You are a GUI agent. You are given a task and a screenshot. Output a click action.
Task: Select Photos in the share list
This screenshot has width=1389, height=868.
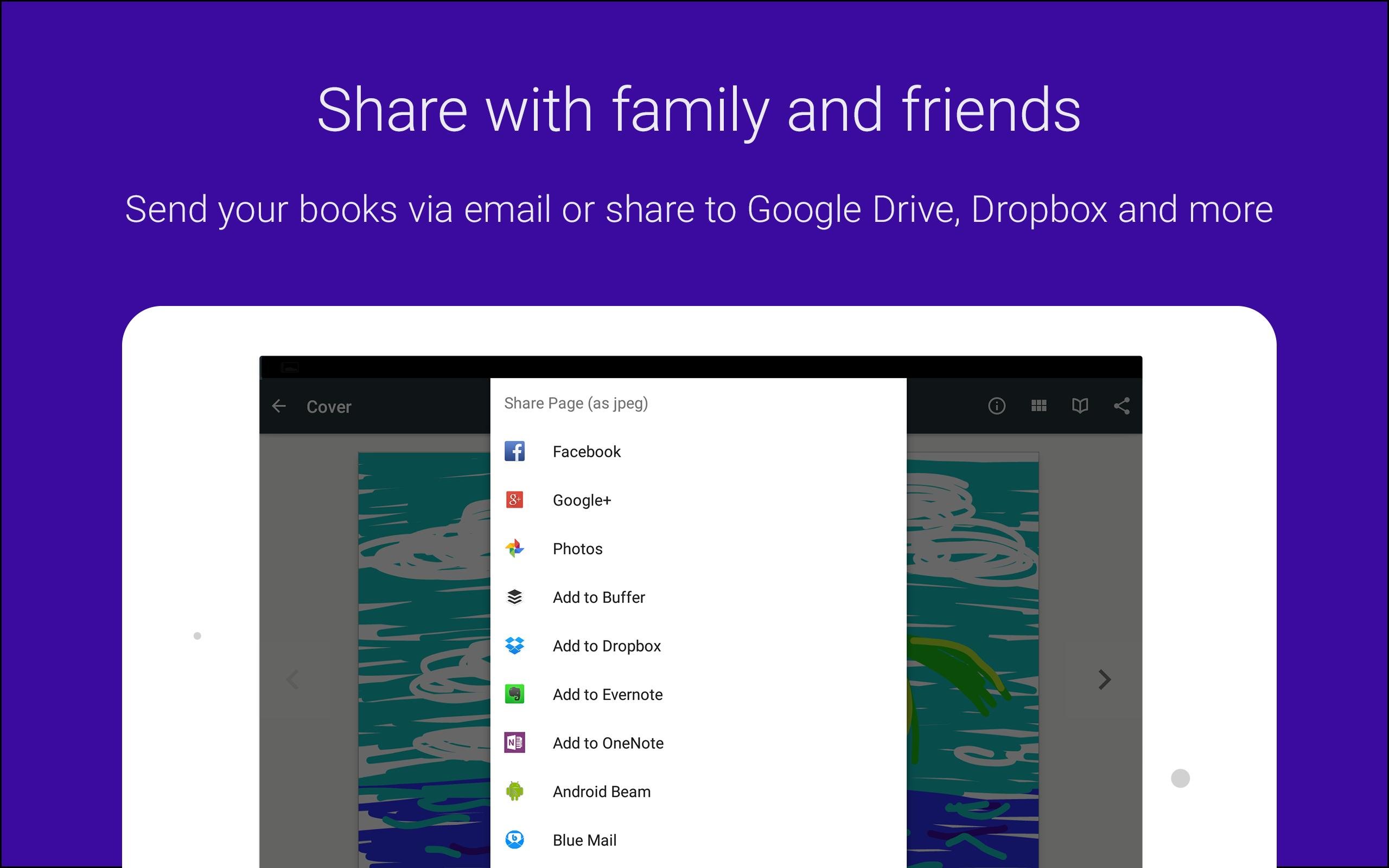pos(698,549)
